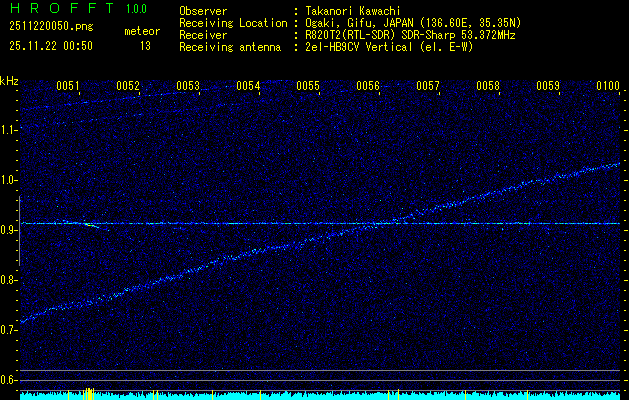Click the 0.7 frequency axis label

point(9,329)
